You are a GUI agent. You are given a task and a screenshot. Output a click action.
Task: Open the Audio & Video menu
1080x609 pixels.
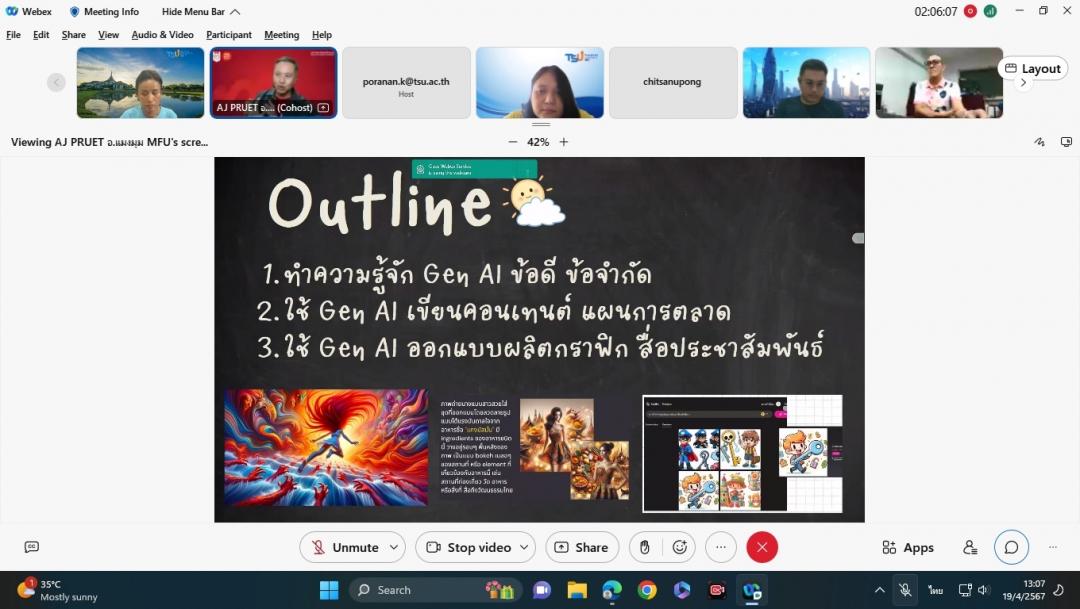coord(162,35)
